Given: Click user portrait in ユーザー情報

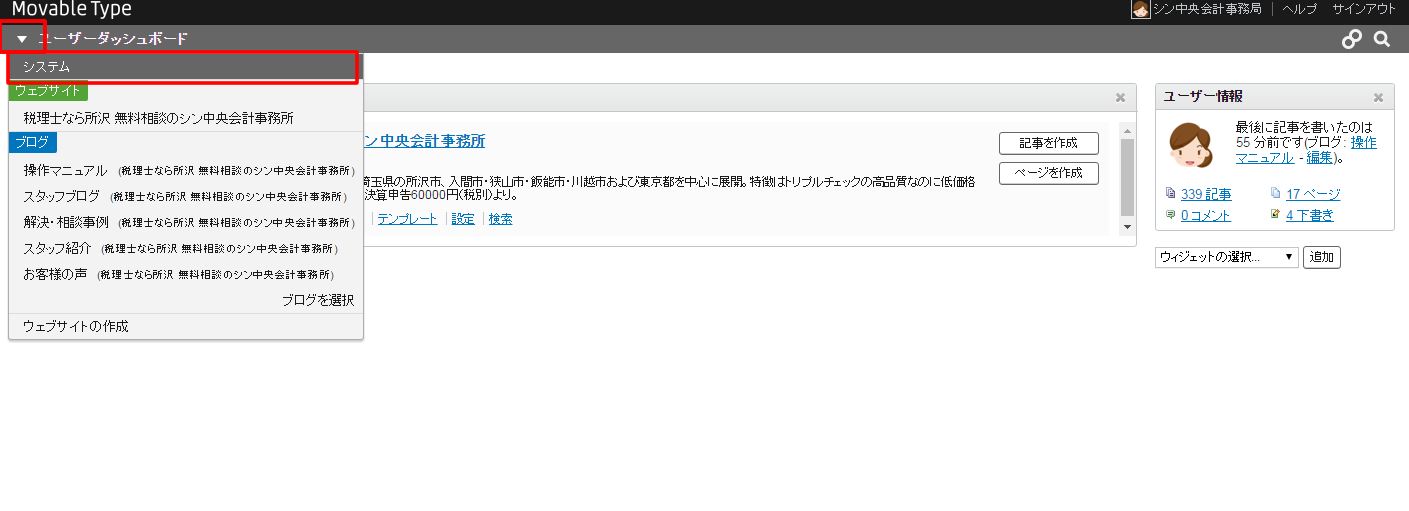Looking at the screenshot, I should coord(1190,146).
